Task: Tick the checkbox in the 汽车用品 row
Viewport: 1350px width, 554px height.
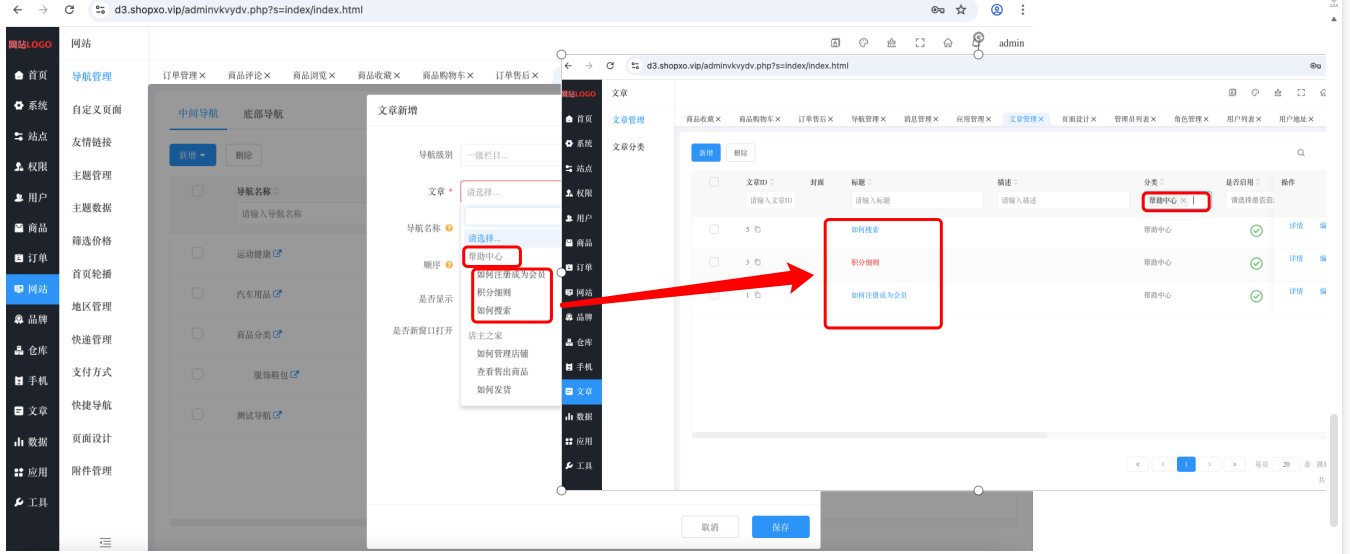Action: (198, 294)
